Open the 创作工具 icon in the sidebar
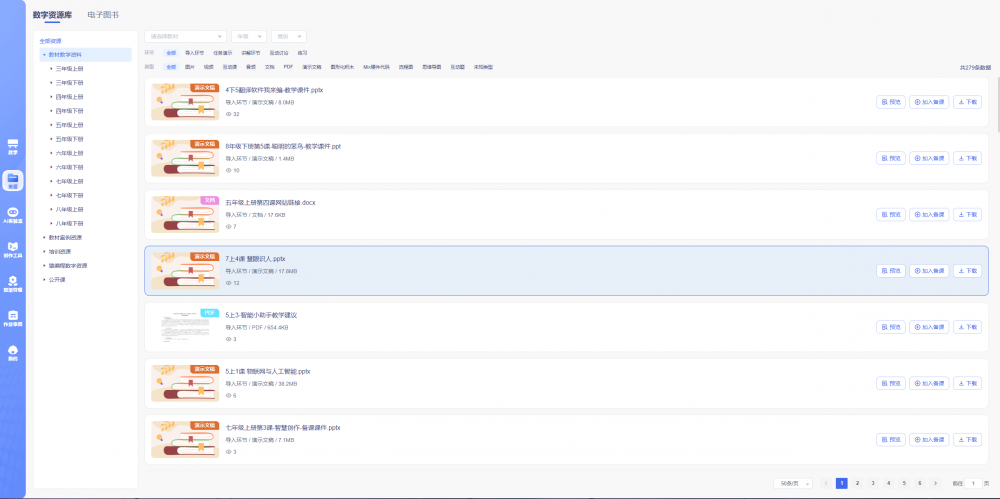This screenshot has height=499, width=1000. 13,249
